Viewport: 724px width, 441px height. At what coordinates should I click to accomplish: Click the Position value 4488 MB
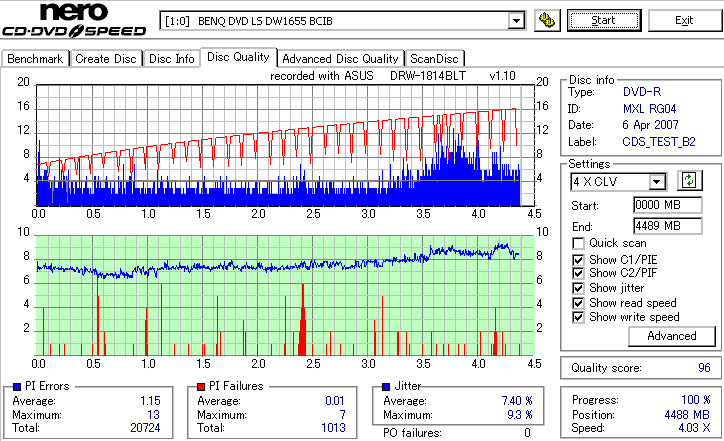click(688, 415)
